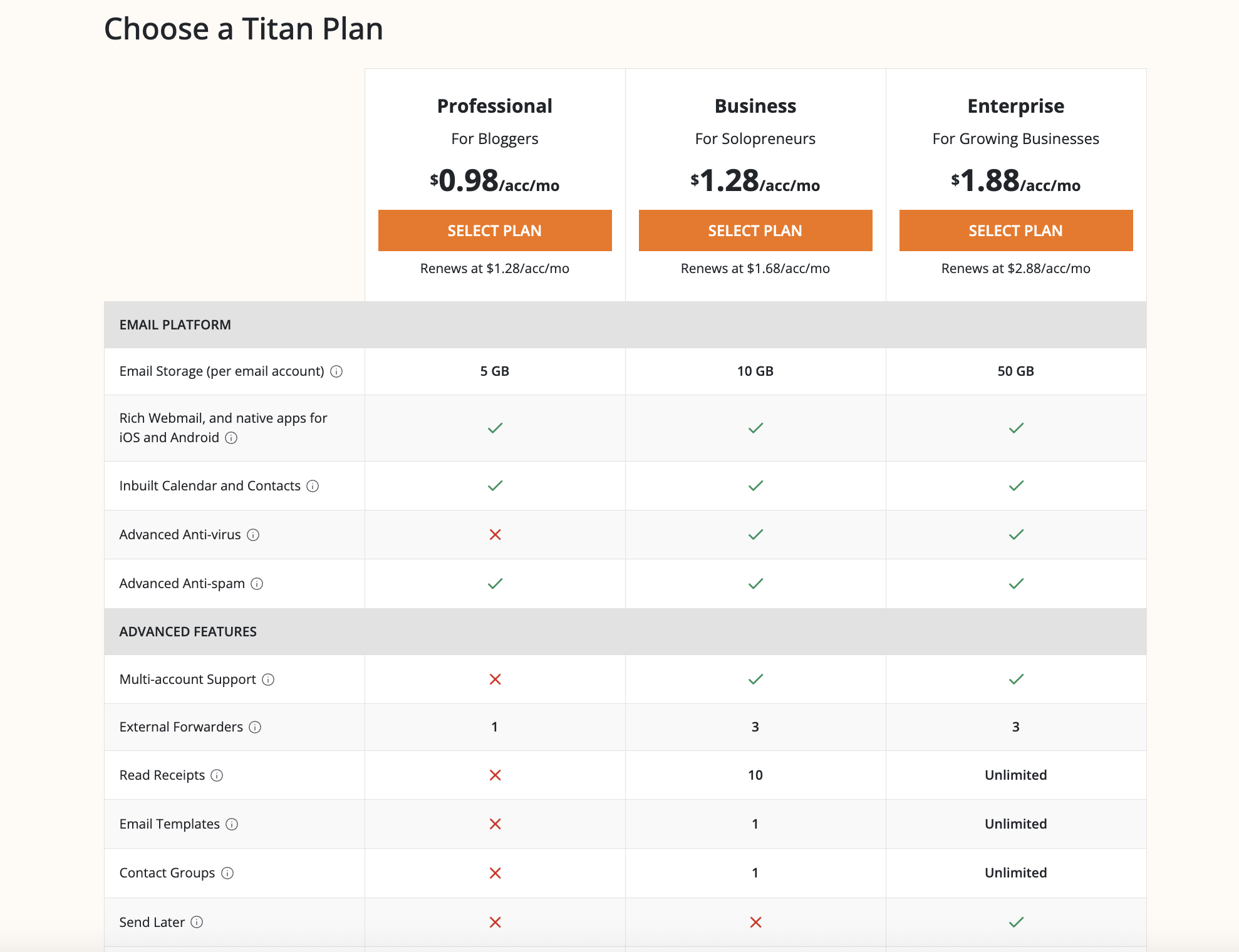Click Professional red X for Contact Groups
This screenshot has width=1239, height=952.
495,873
